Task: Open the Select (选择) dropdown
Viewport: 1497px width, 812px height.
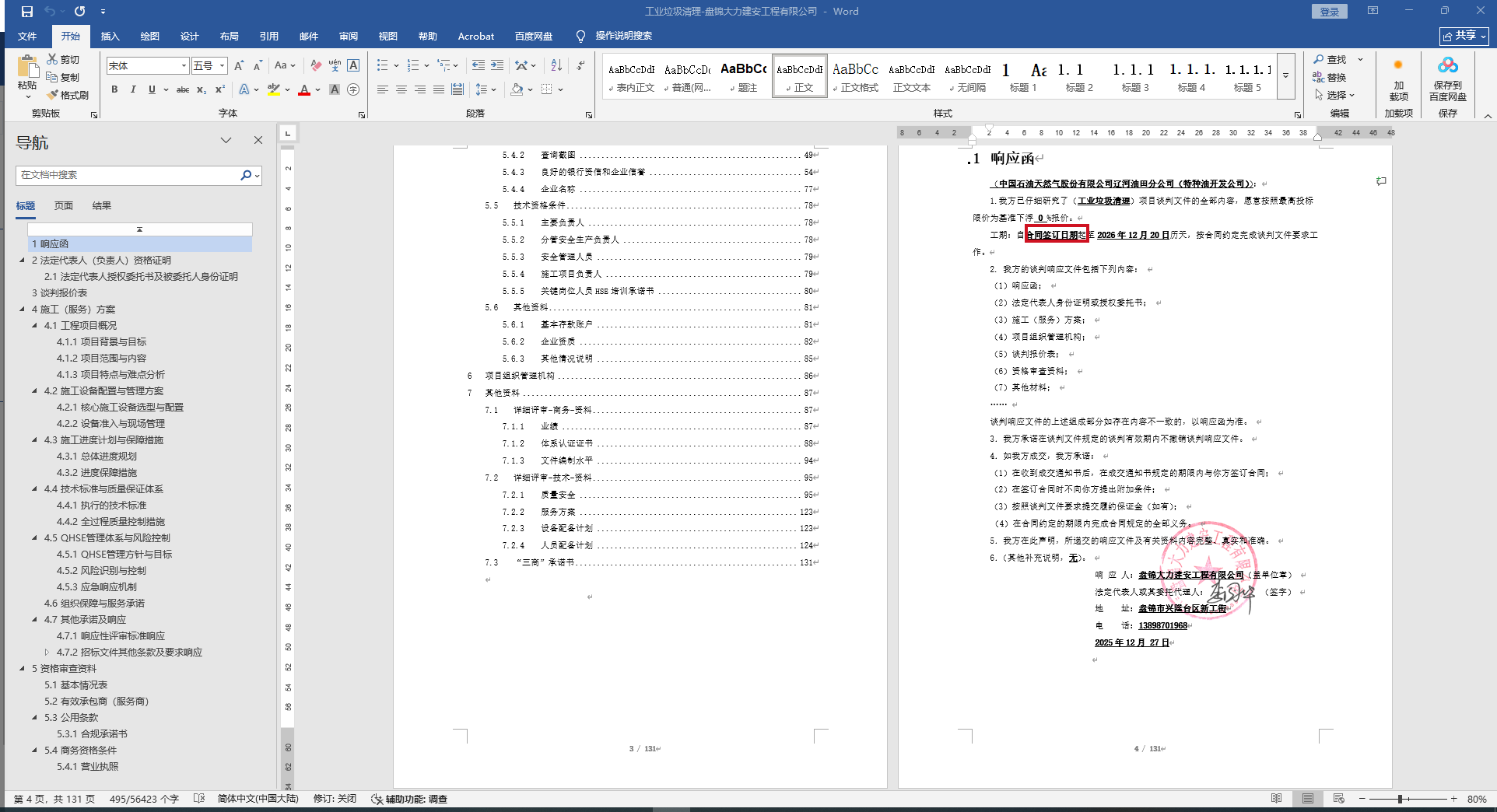Action: tap(1334, 95)
